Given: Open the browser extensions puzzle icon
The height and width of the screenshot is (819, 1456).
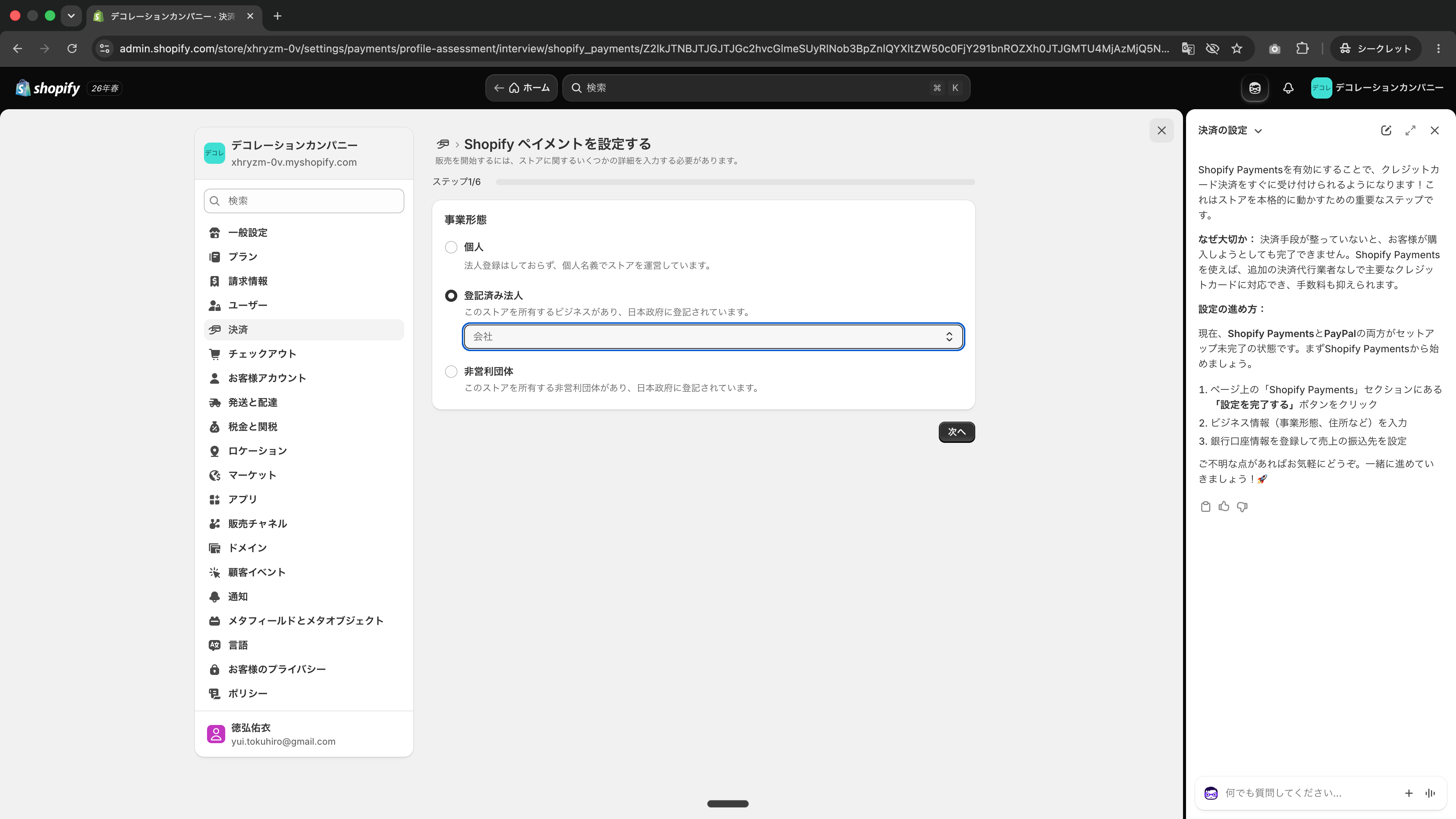Looking at the screenshot, I should pyautogui.click(x=1302, y=49).
